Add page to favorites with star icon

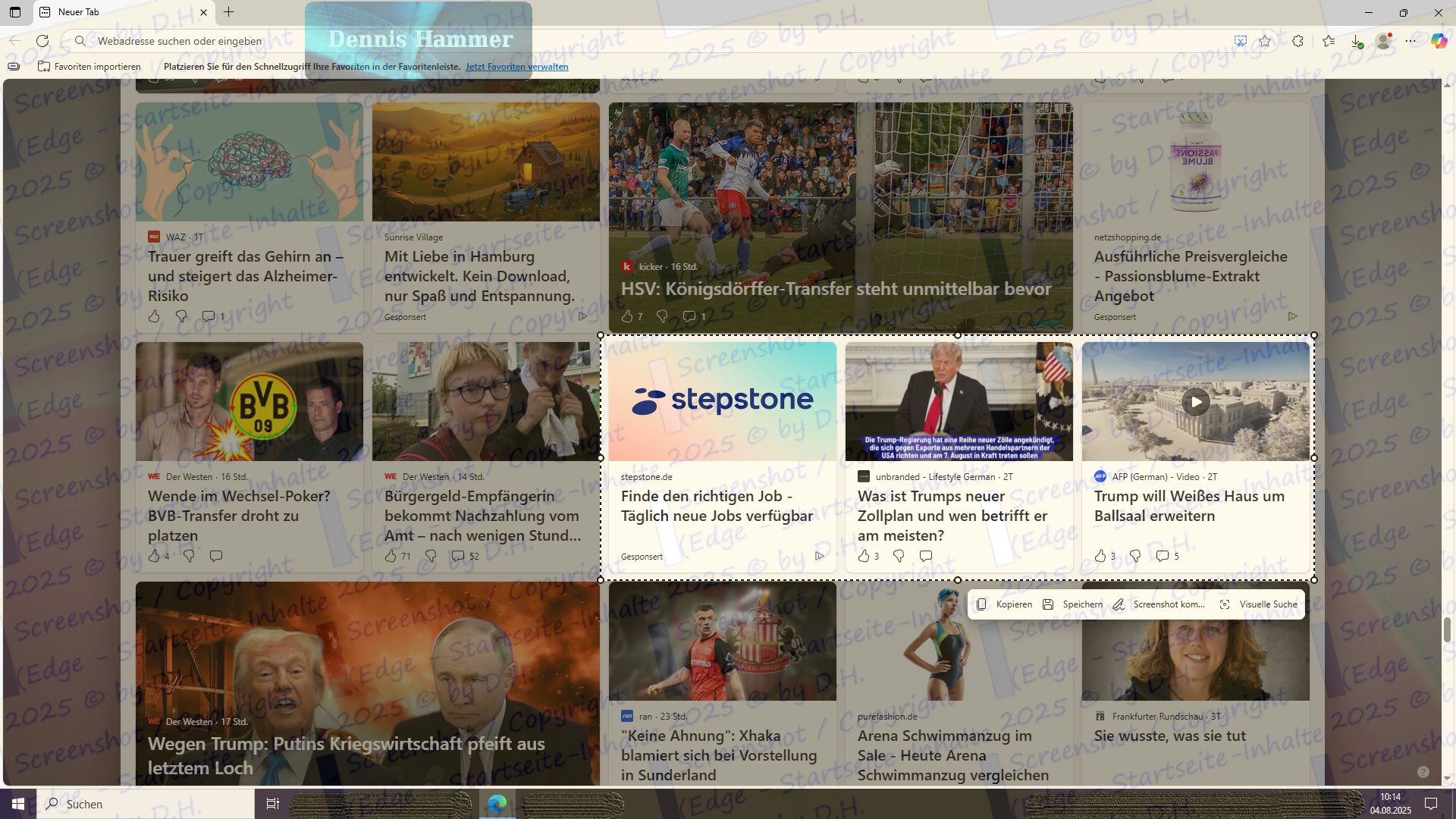point(1265,41)
